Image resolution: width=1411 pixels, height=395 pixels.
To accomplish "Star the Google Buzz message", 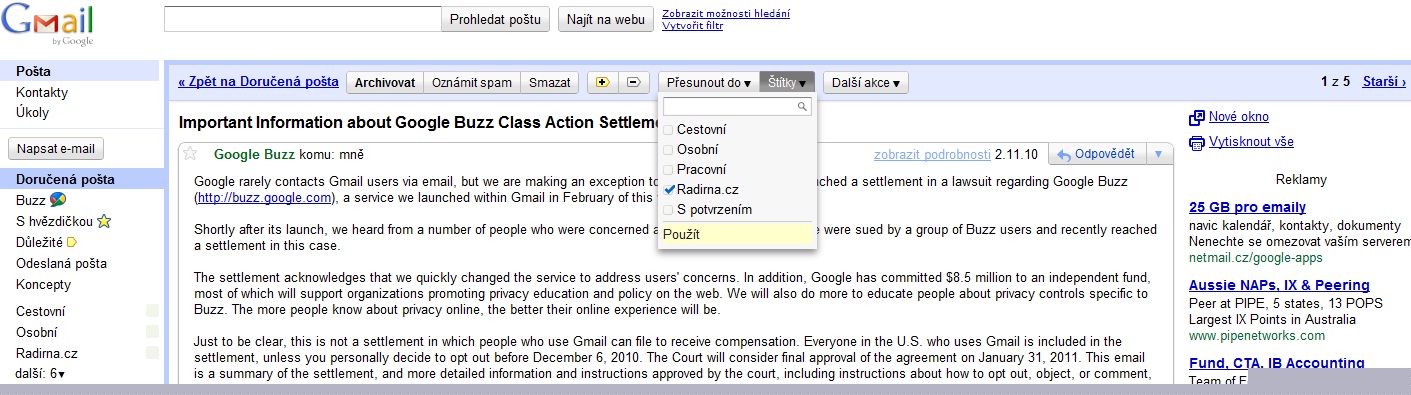I will [190, 154].
